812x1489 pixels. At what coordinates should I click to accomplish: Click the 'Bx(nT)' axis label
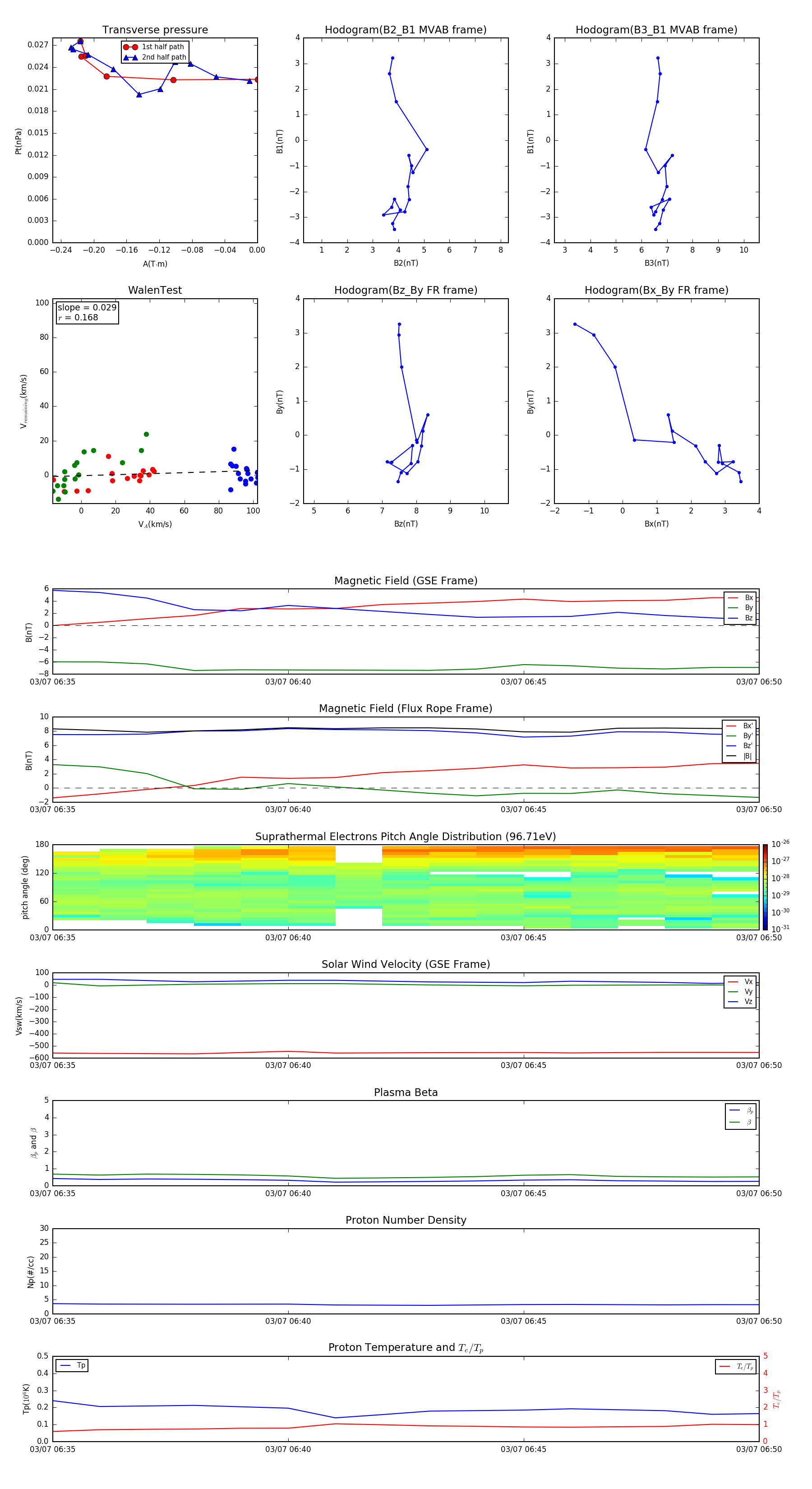pos(656,524)
